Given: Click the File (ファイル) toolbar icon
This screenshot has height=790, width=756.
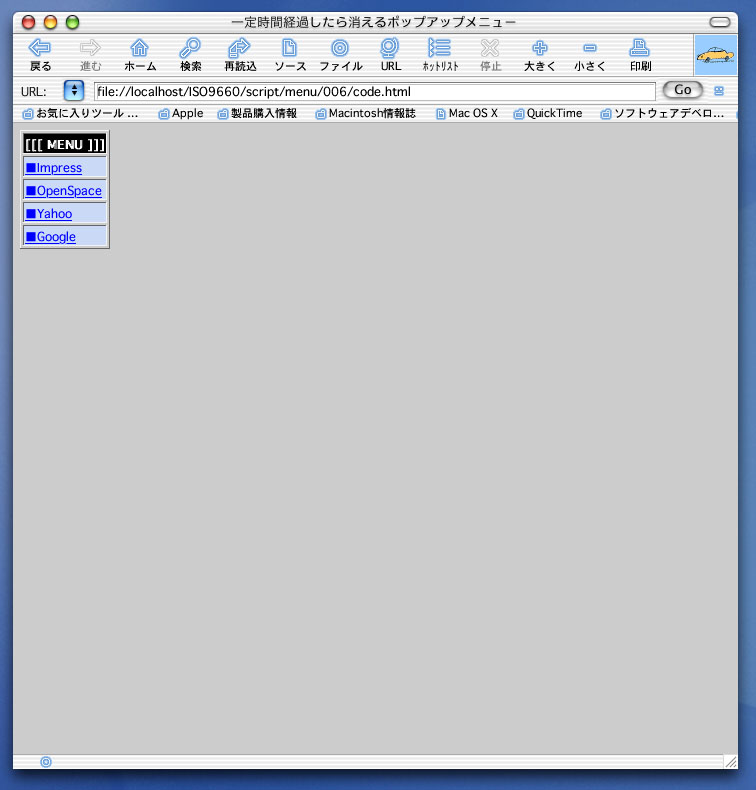Looking at the screenshot, I should tap(340, 48).
